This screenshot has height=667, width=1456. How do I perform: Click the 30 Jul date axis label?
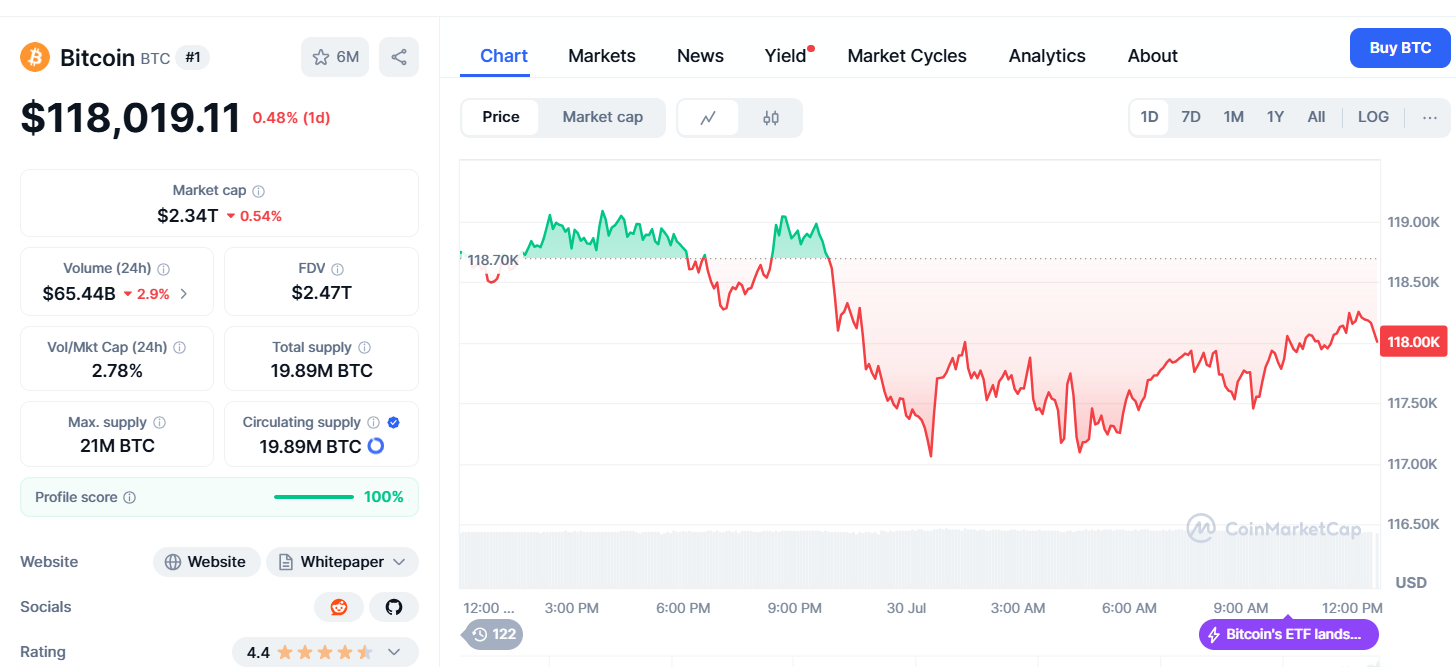pyautogui.click(x=907, y=608)
